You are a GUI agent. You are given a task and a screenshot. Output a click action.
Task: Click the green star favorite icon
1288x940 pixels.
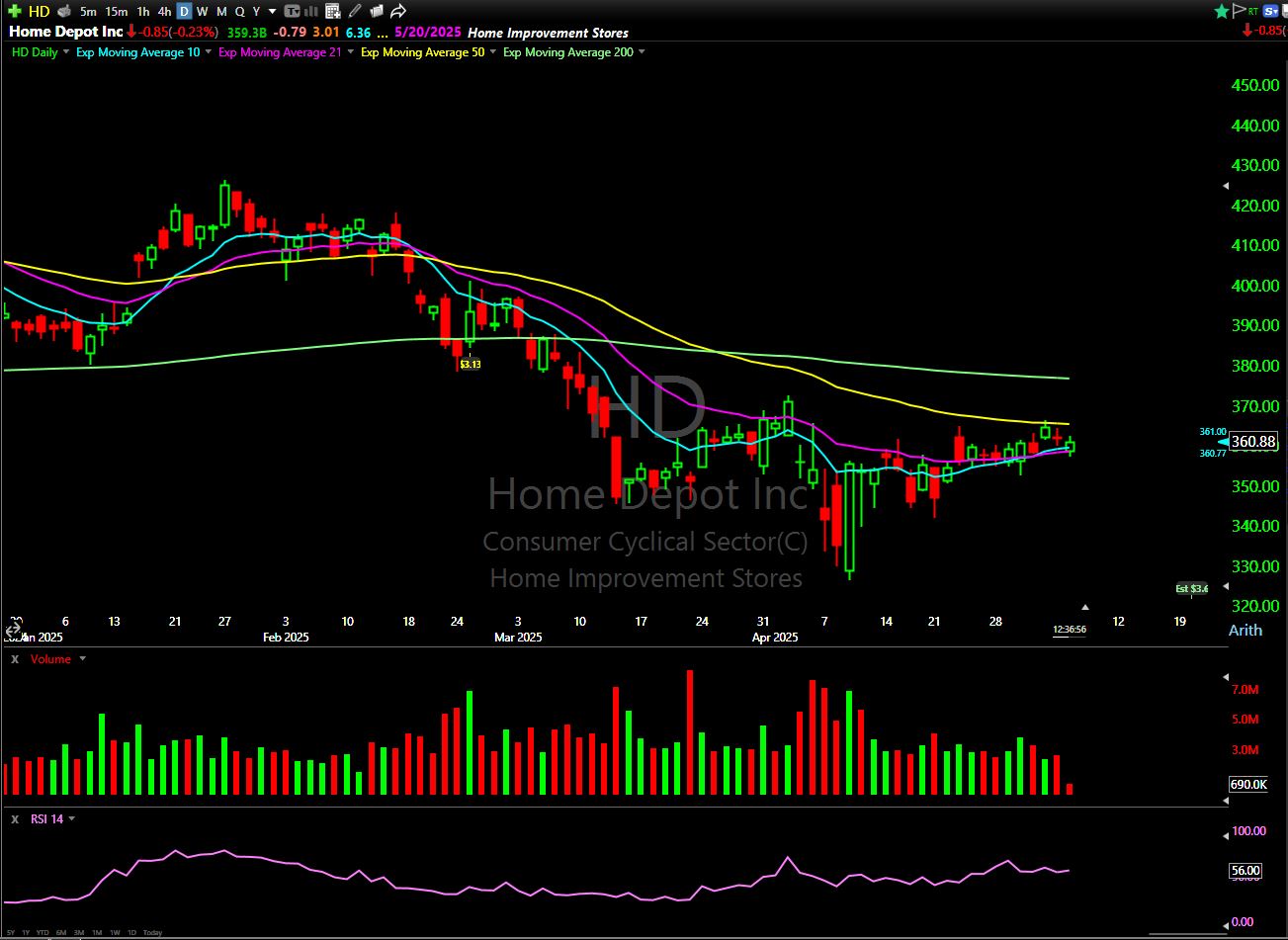pyautogui.click(x=1222, y=11)
